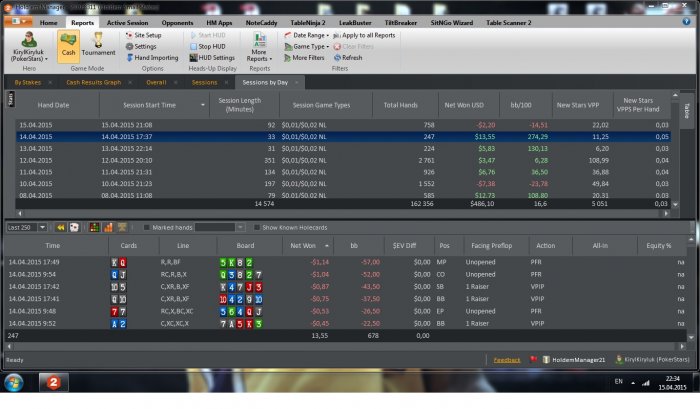Image resolution: width=700 pixels, height=409 pixels.
Task: Click the hourglass filter icon
Action: tap(122, 227)
